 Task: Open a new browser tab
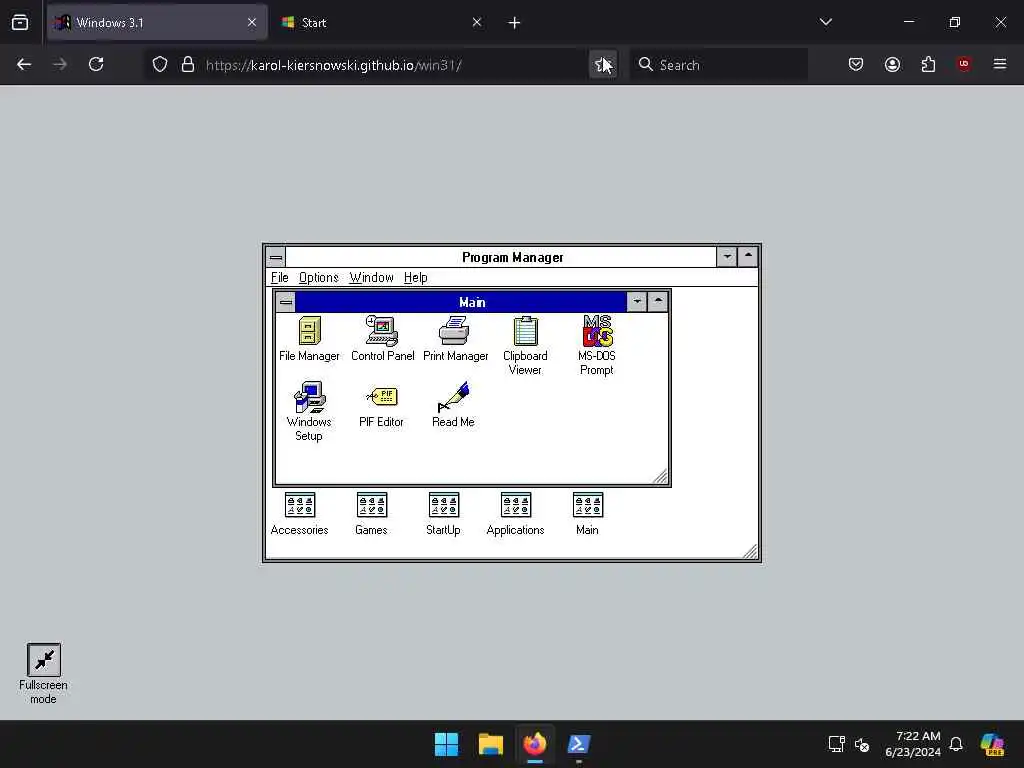point(514,23)
